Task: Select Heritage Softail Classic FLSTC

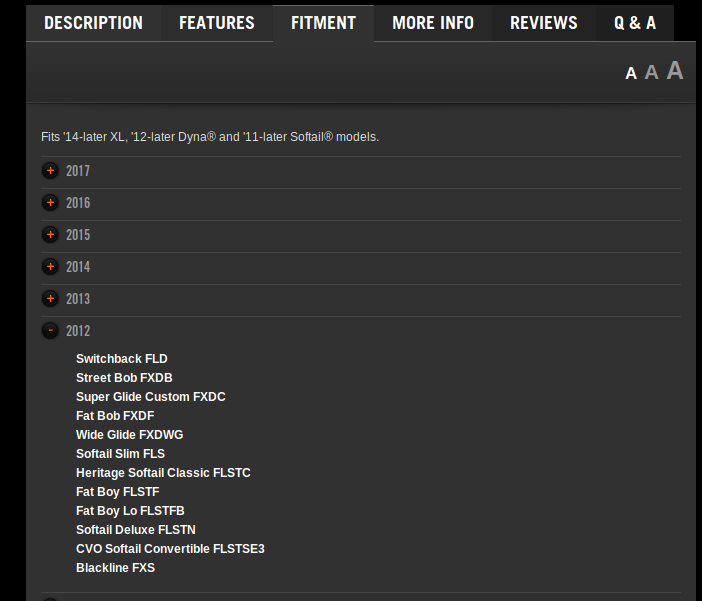Action: click(163, 473)
